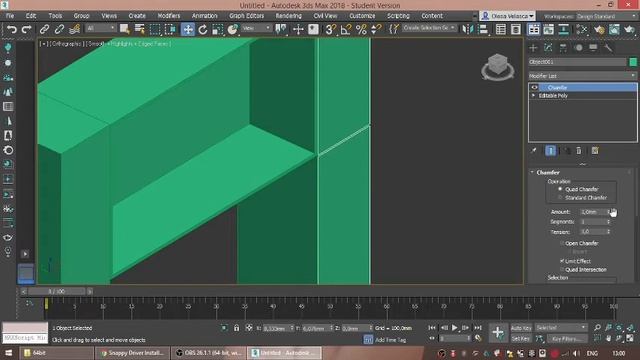Click the time slider 0/100 handle
640x360 pixels.
click(57, 291)
